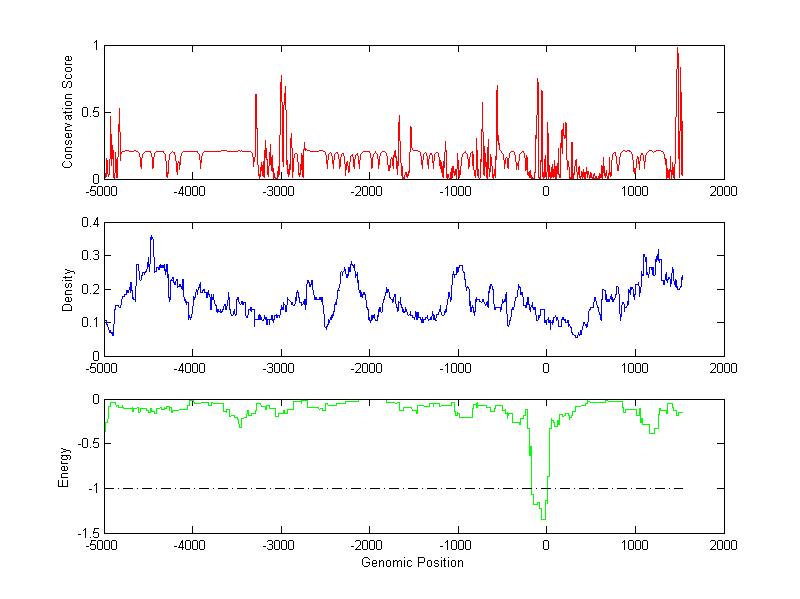The height and width of the screenshot is (599, 800).
Task: Click the "0.5" tick label on Conservation Score axis
Action: coord(89,112)
